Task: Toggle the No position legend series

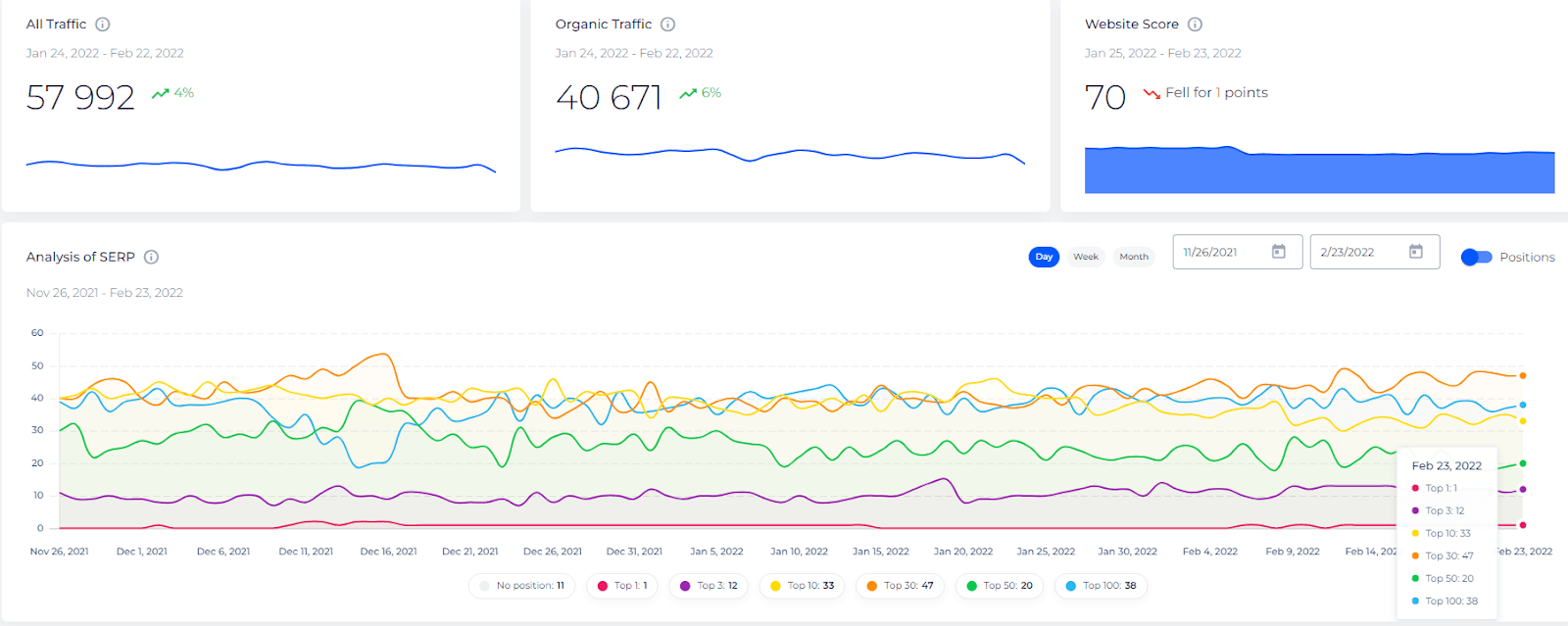Action: 522,586
